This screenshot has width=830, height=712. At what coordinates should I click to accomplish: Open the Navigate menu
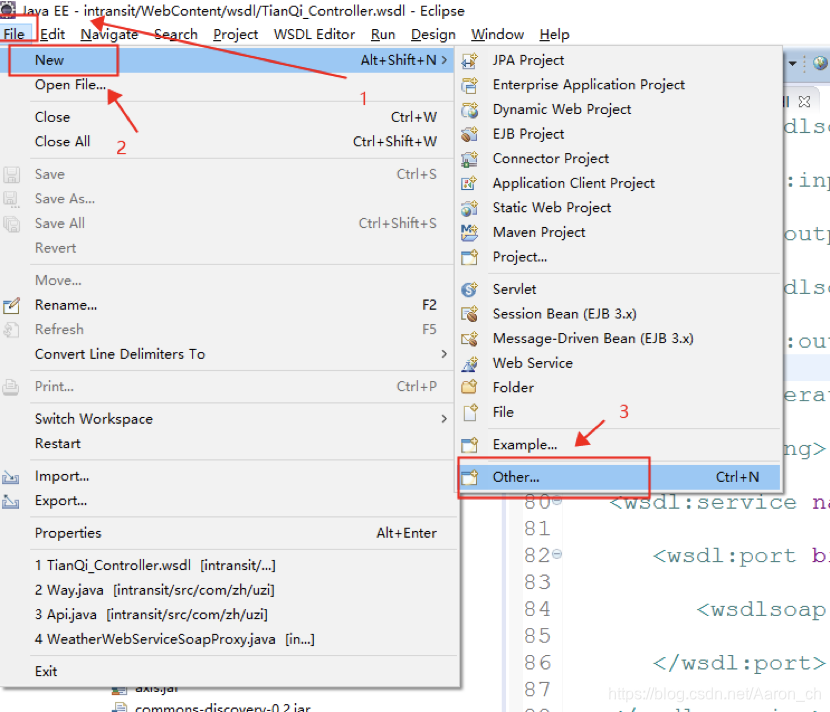coord(109,34)
